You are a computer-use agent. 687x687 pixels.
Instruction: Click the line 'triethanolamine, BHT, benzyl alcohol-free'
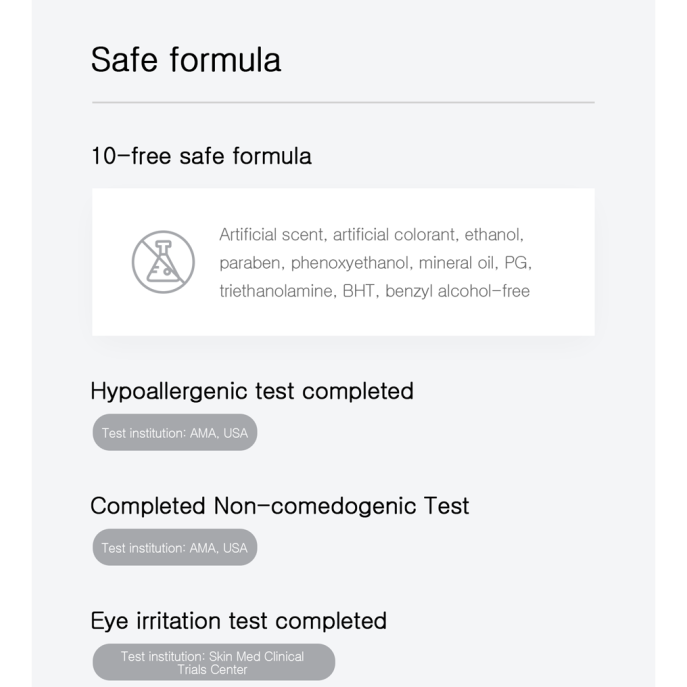pos(375,291)
